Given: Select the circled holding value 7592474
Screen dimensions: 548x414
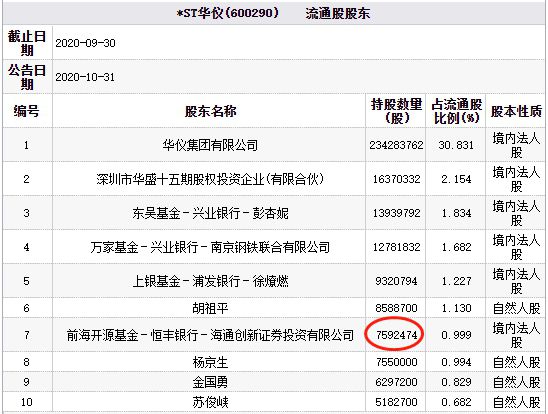Looking at the screenshot, I should 396,335.
